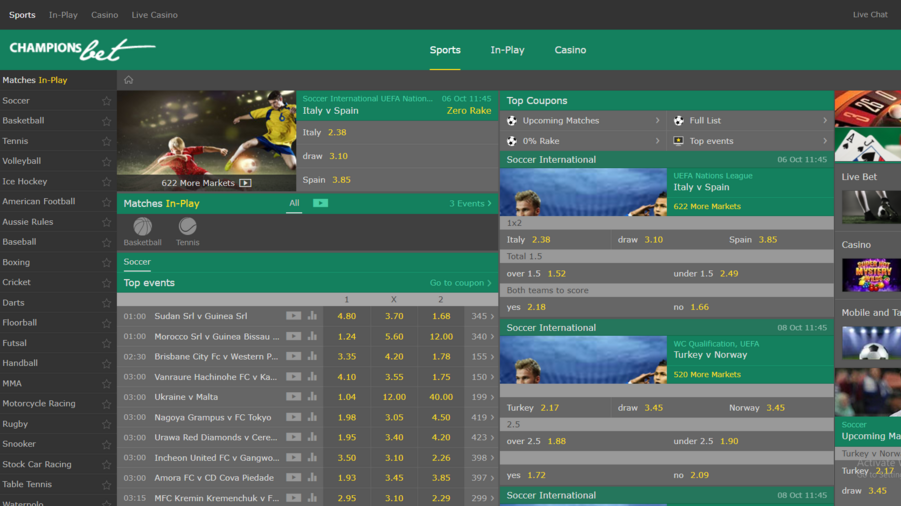
Task: Expand 345 markets for Sudan Srl match
Action: pyautogui.click(x=481, y=316)
